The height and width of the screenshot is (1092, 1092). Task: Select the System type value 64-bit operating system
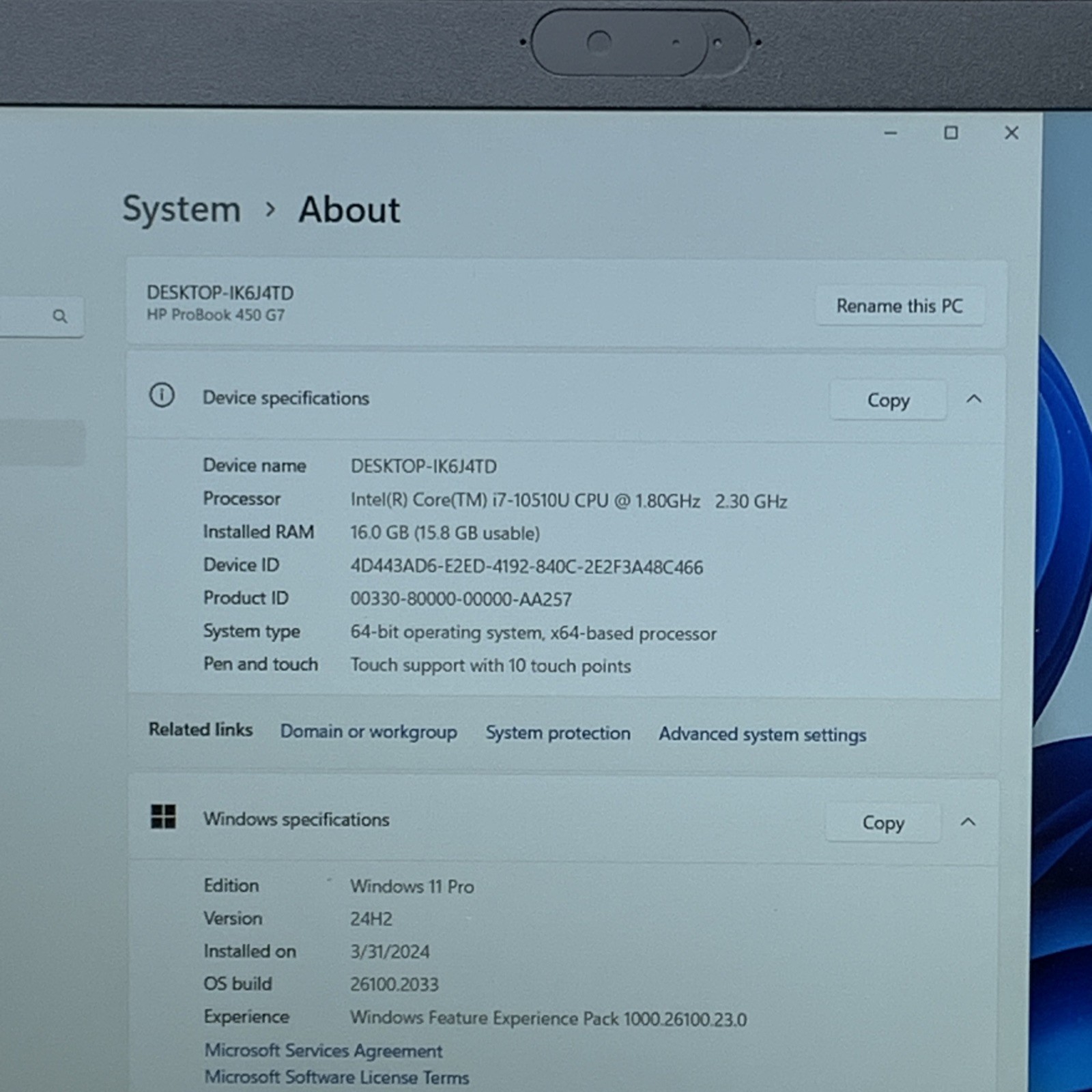click(446, 633)
